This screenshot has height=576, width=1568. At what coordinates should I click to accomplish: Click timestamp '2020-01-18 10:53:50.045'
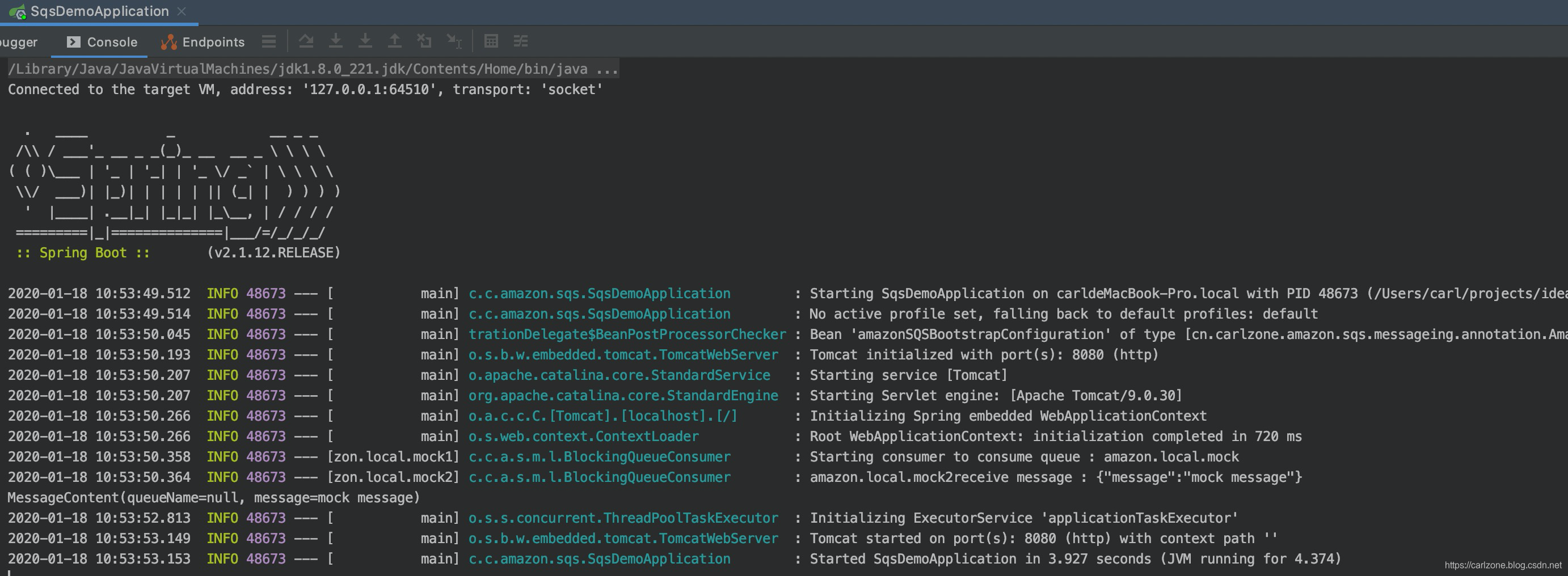[x=99, y=334]
